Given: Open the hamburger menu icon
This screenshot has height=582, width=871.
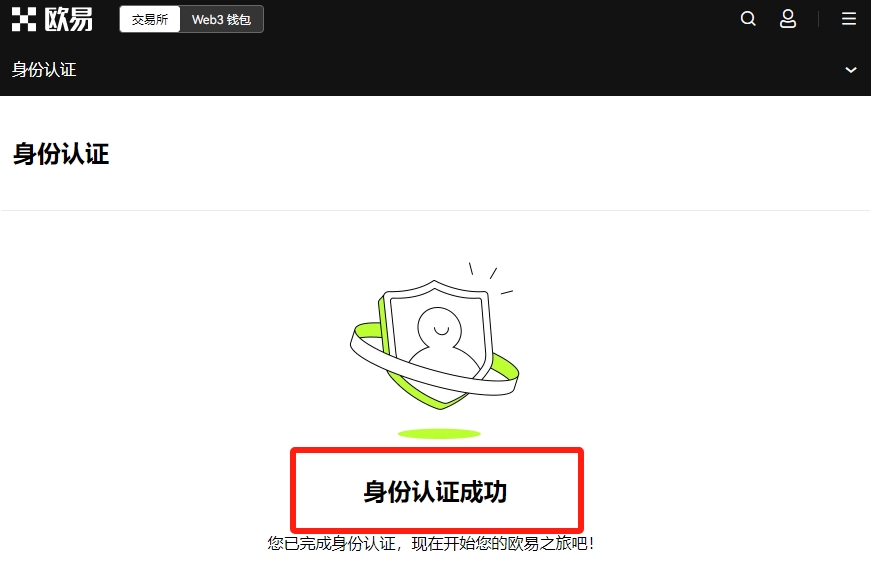Looking at the screenshot, I should pyautogui.click(x=849, y=19).
